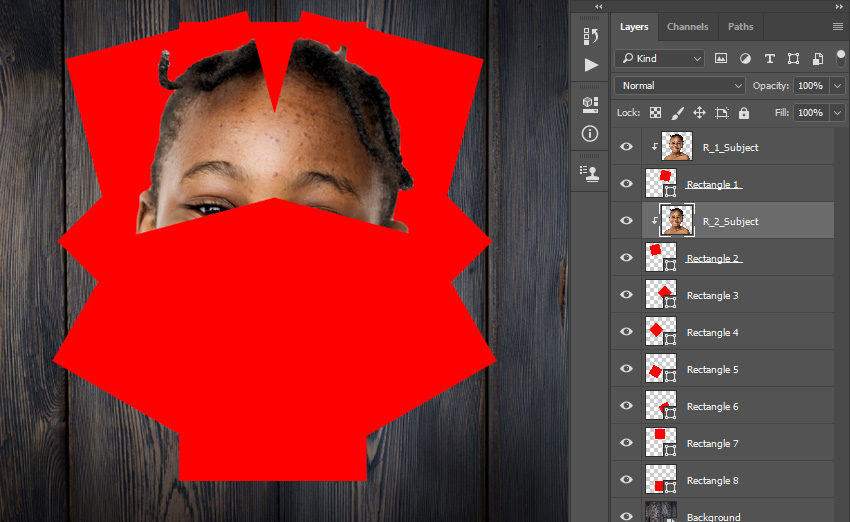The width and height of the screenshot is (850, 522).
Task: Filter layers by smart objects icon
Action: 817,59
